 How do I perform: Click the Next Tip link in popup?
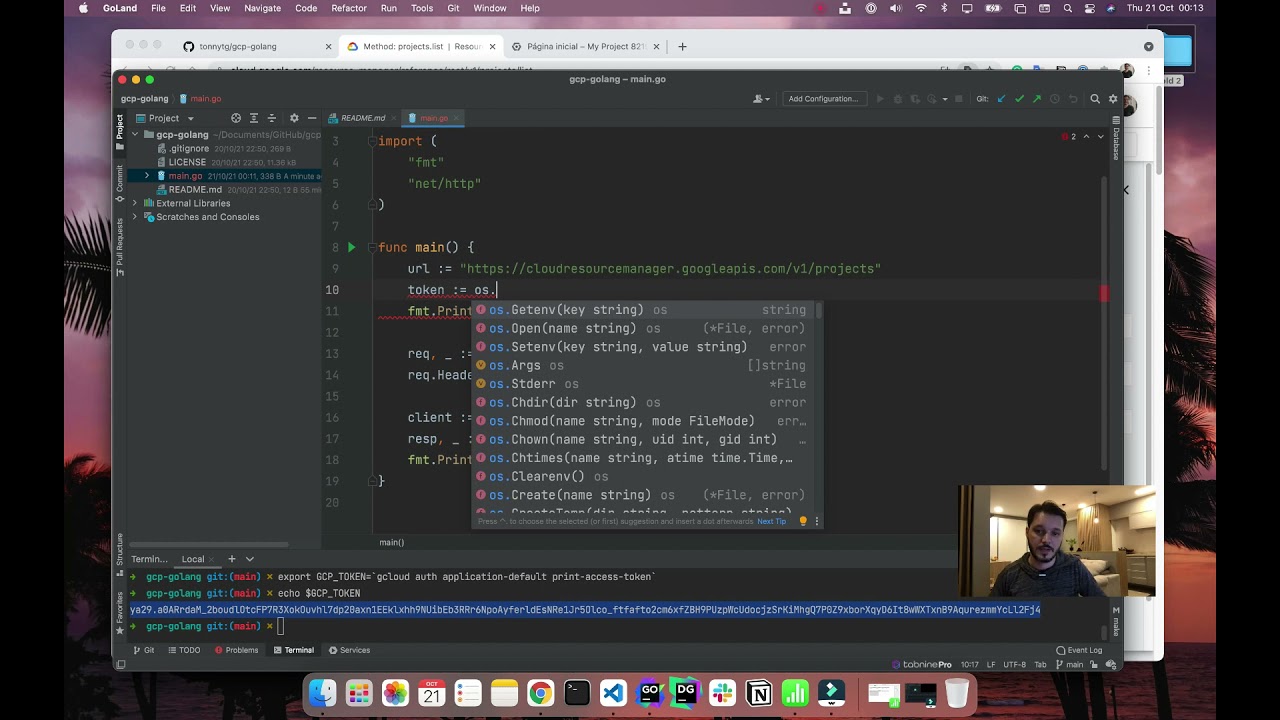click(771, 521)
